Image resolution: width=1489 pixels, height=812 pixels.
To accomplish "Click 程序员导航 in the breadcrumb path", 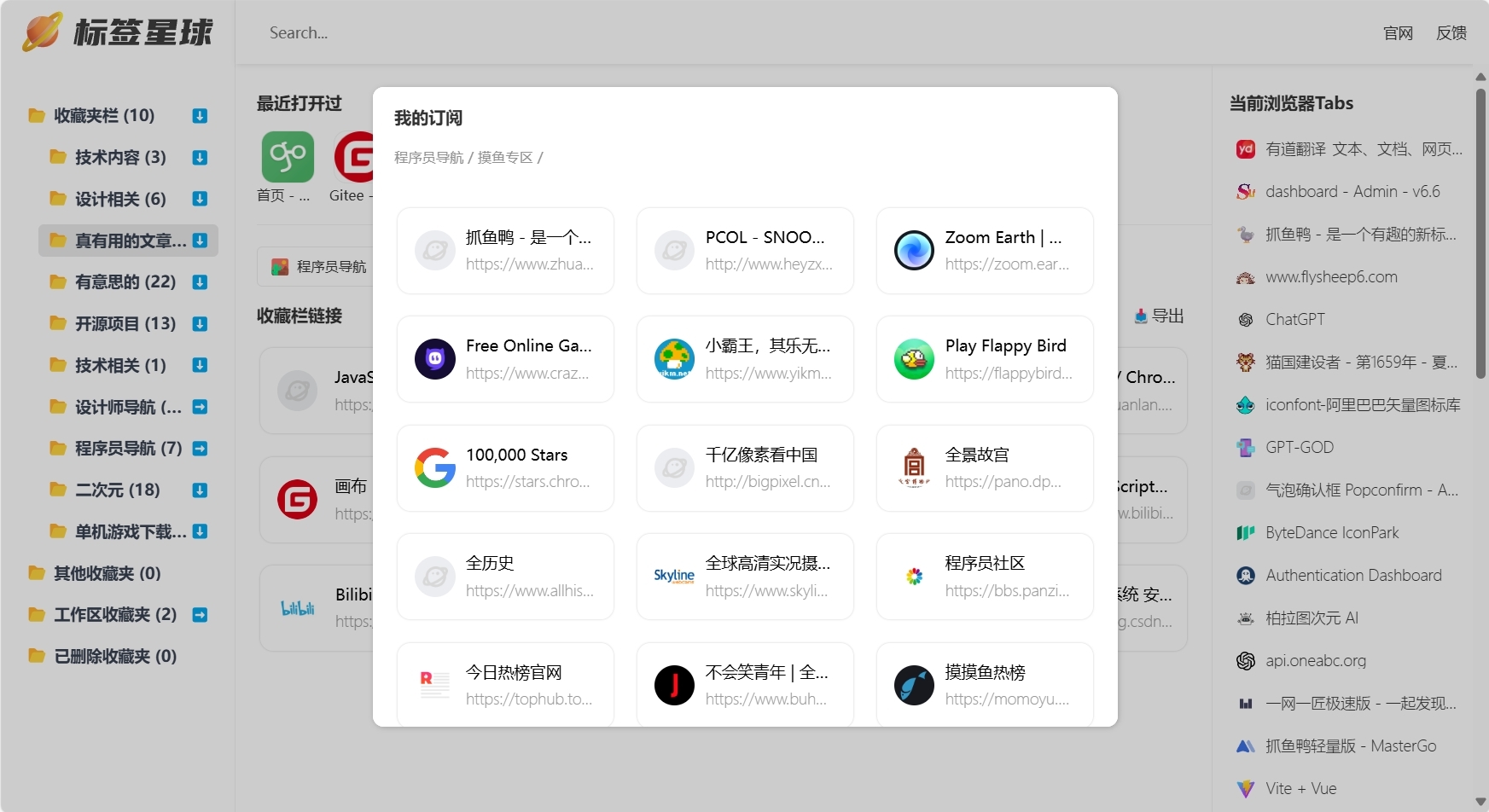I will 428,158.
